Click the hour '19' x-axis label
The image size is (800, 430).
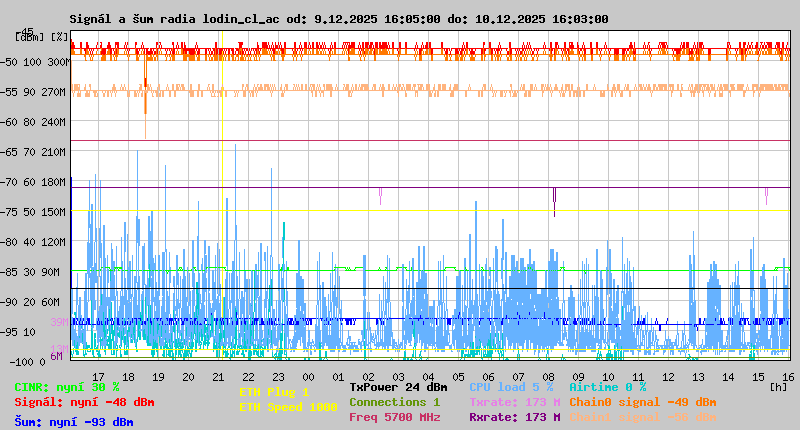click(158, 377)
